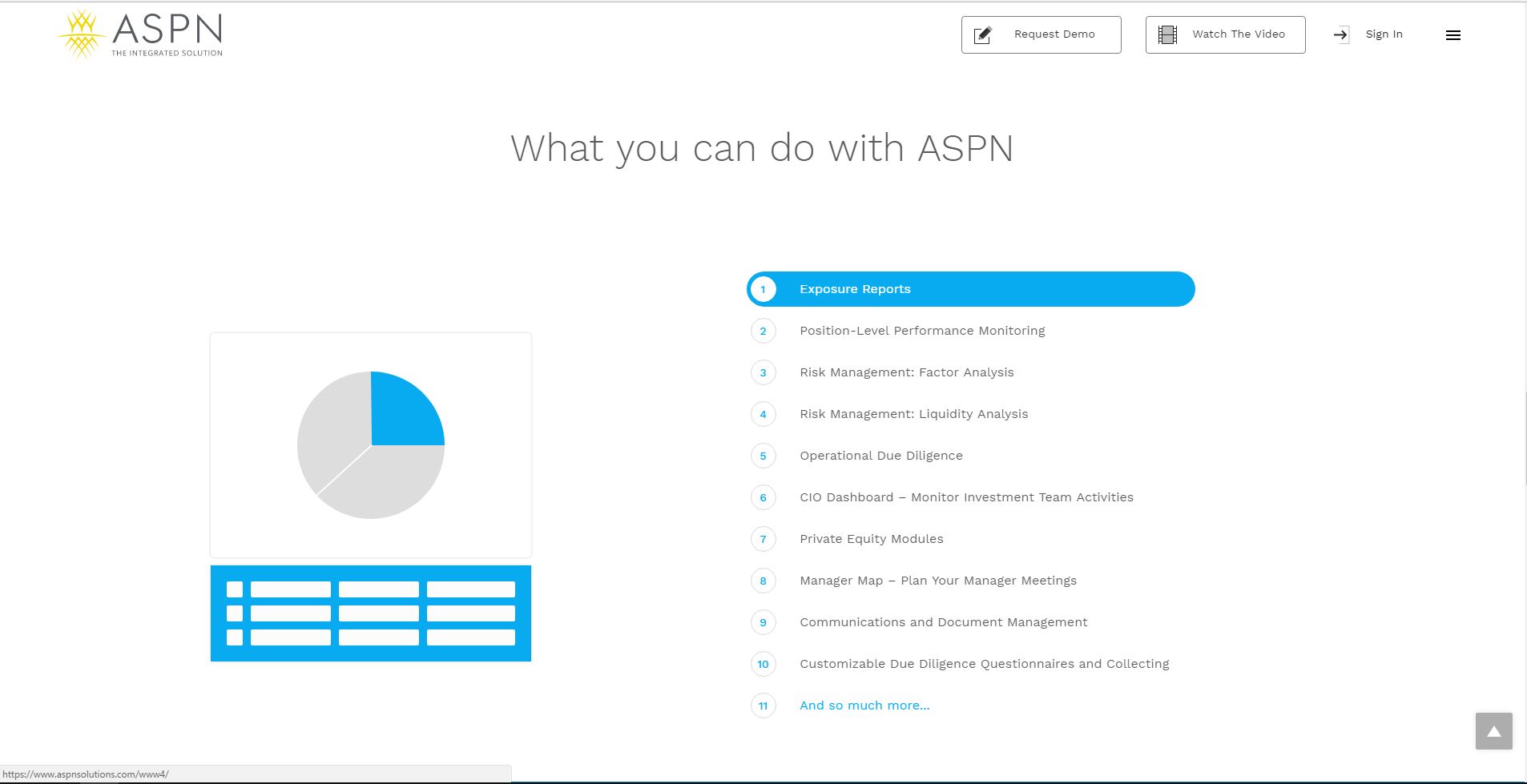Click the edit icon in Request Demo
1527x784 pixels.
(x=983, y=35)
